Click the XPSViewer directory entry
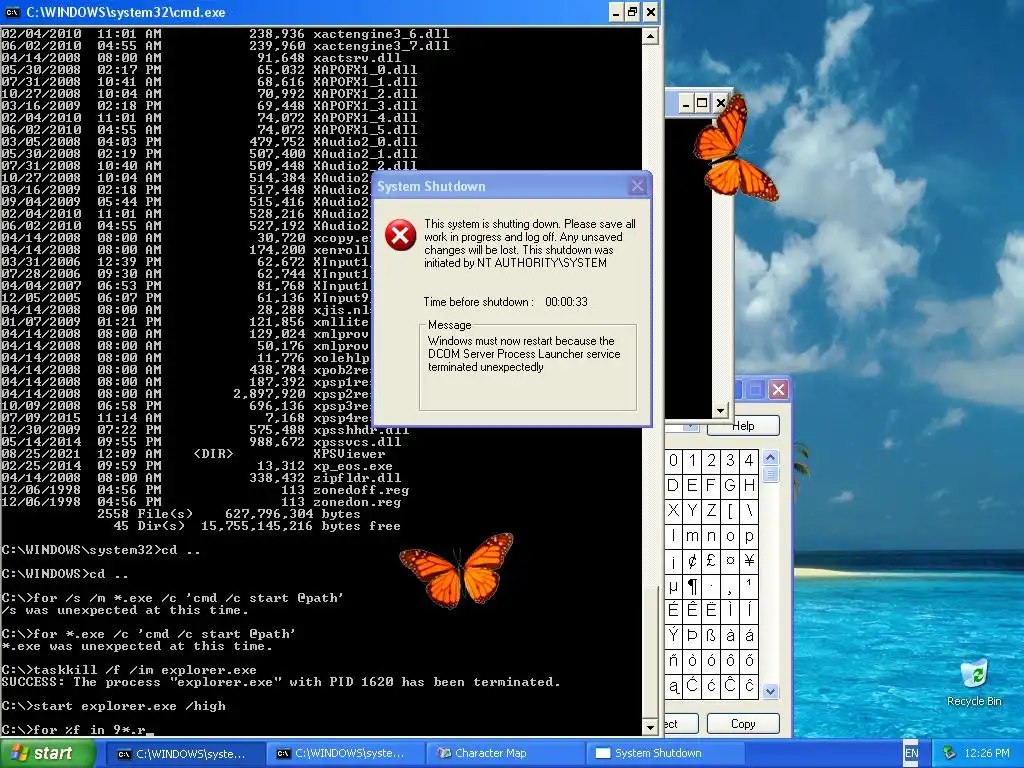The image size is (1024, 768). 349,454
